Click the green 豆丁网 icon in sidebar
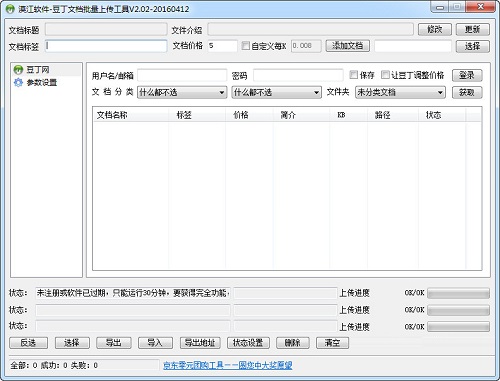Viewport: 500px width, 381px height. (18, 70)
